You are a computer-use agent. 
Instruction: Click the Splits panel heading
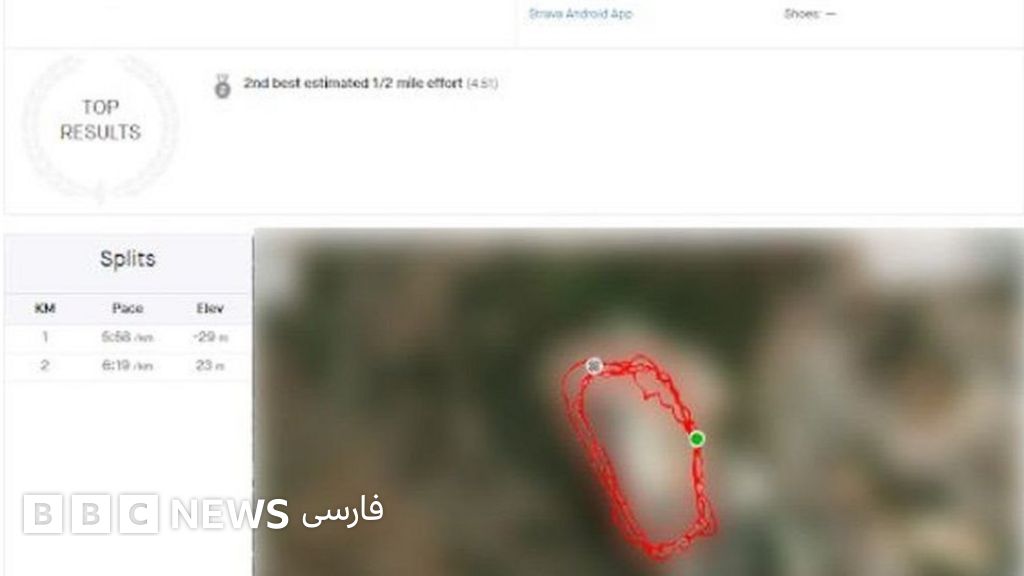click(127, 259)
